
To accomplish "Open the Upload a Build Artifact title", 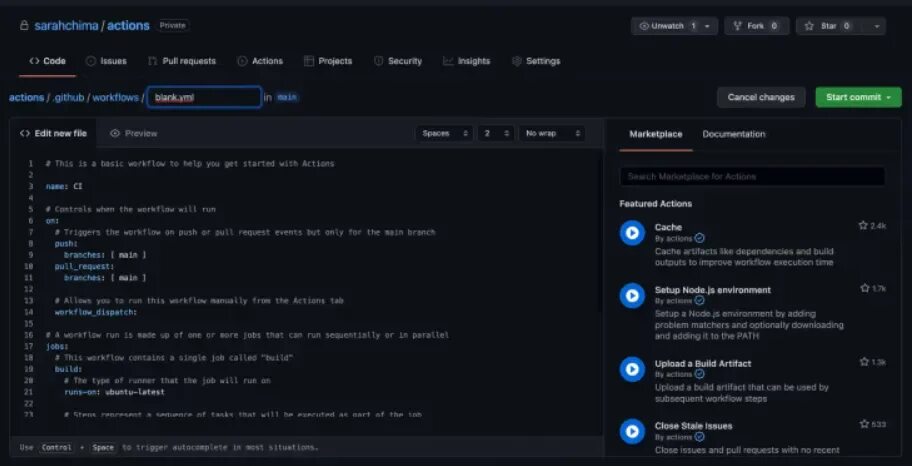I will tap(703, 364).
